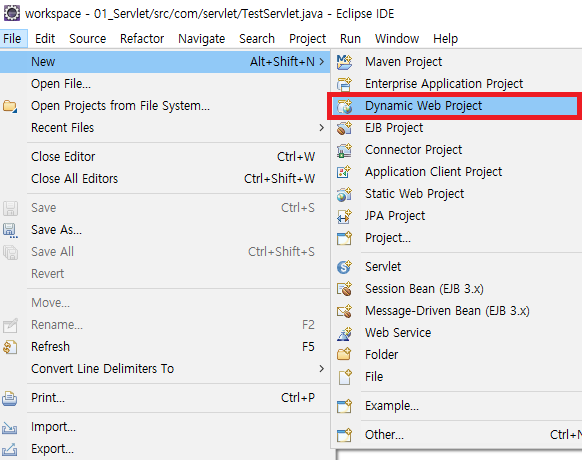Expand Convert Line Delimiters To arrow
582x460 pixels.
[x=321, y=369]
